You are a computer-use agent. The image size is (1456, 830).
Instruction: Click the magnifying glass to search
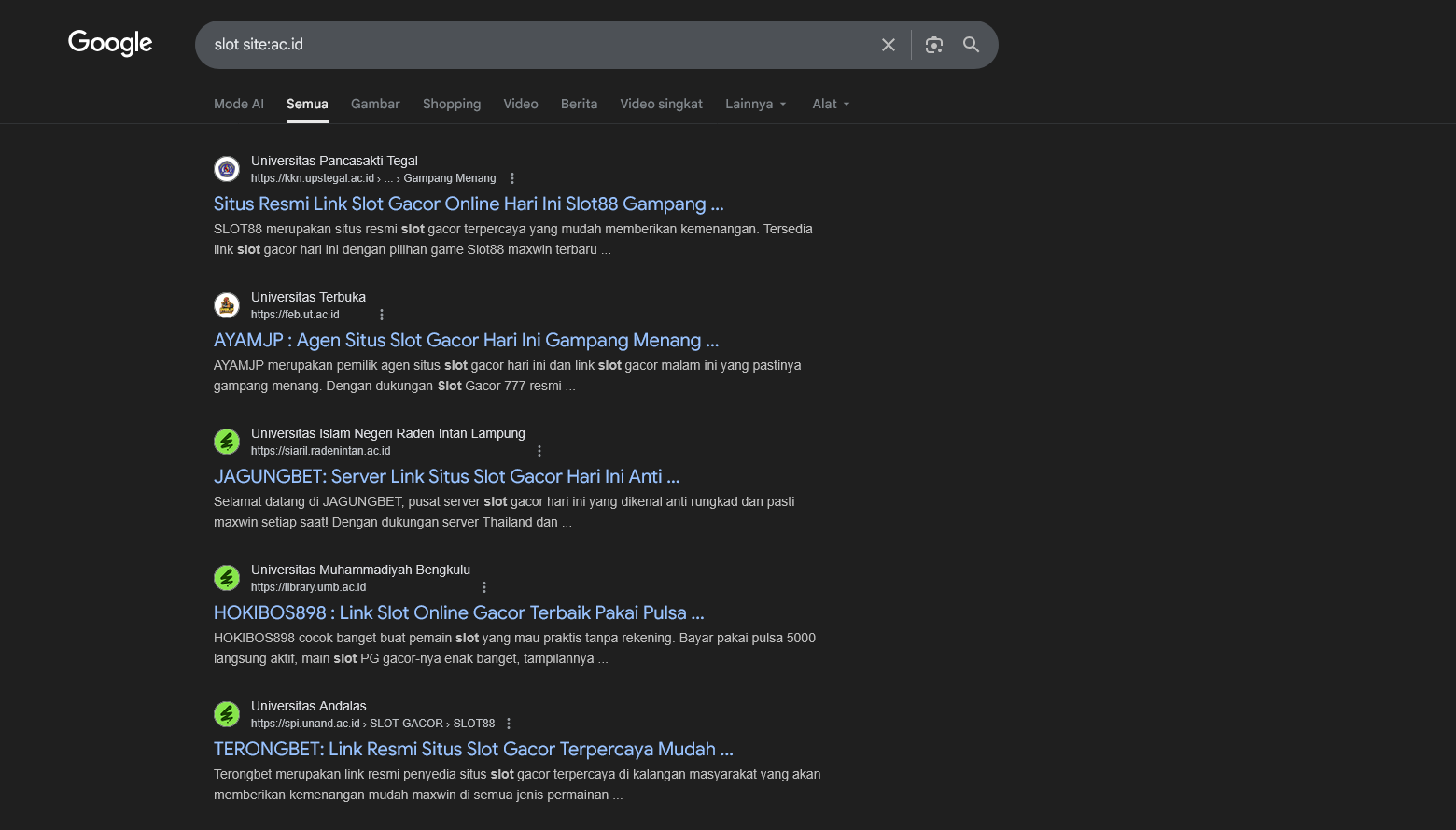971,44
